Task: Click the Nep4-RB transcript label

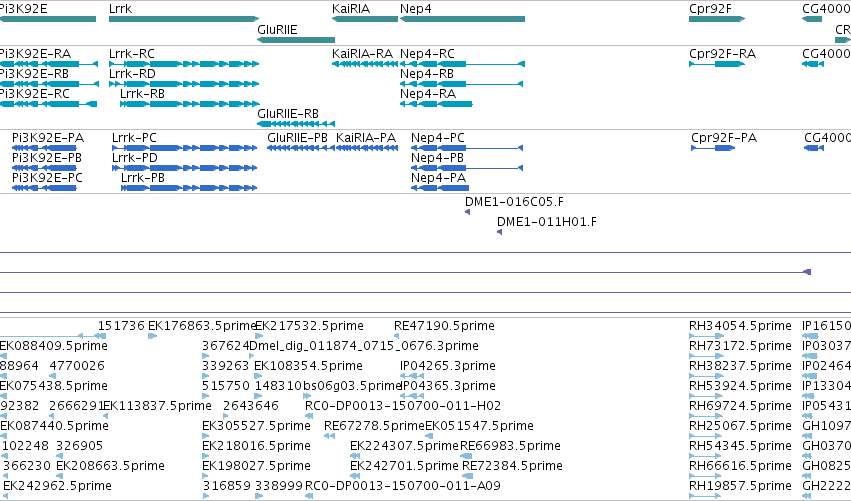Action: [x=427, y=74]
